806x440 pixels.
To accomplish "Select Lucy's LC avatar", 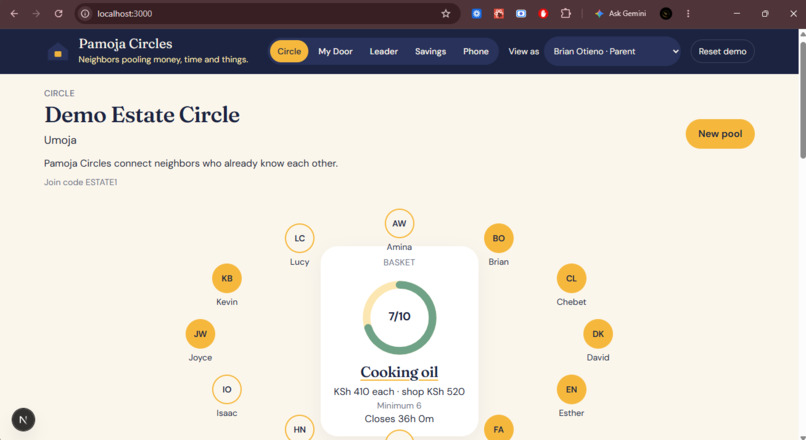I will click(x=300, y=239).
